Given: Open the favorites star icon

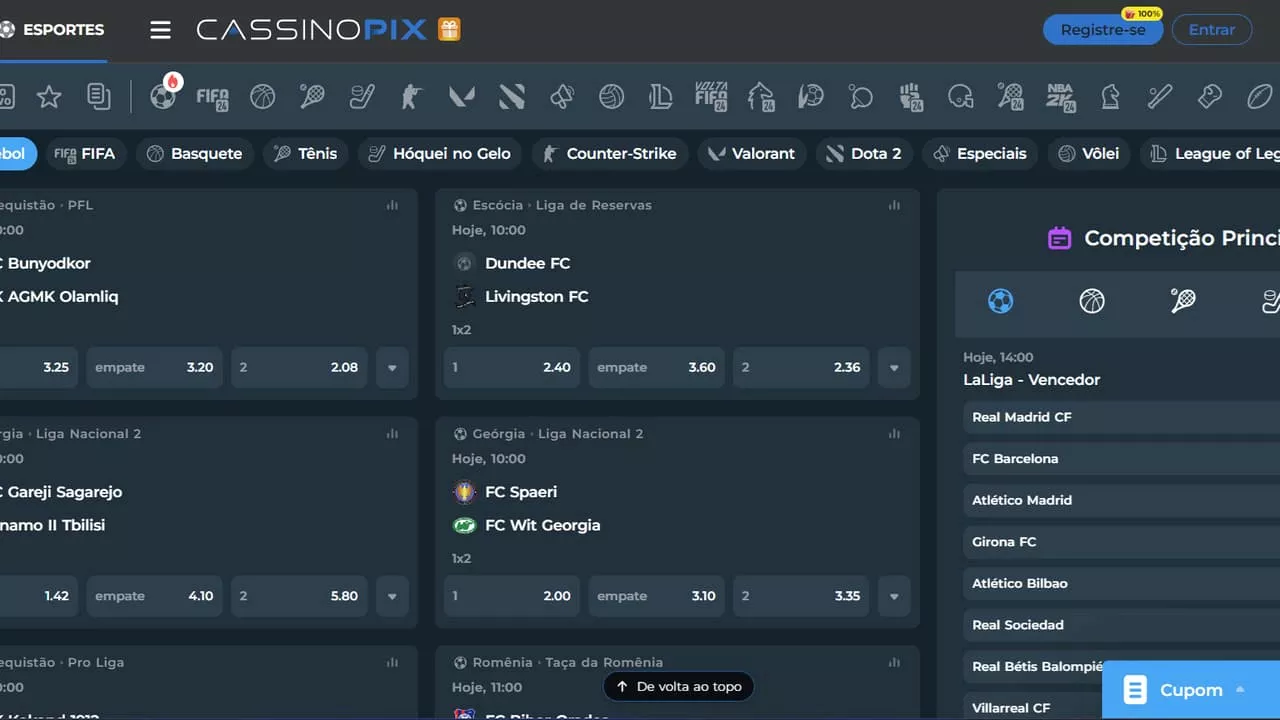Looking at the screenshot, I should coord(49,97).
